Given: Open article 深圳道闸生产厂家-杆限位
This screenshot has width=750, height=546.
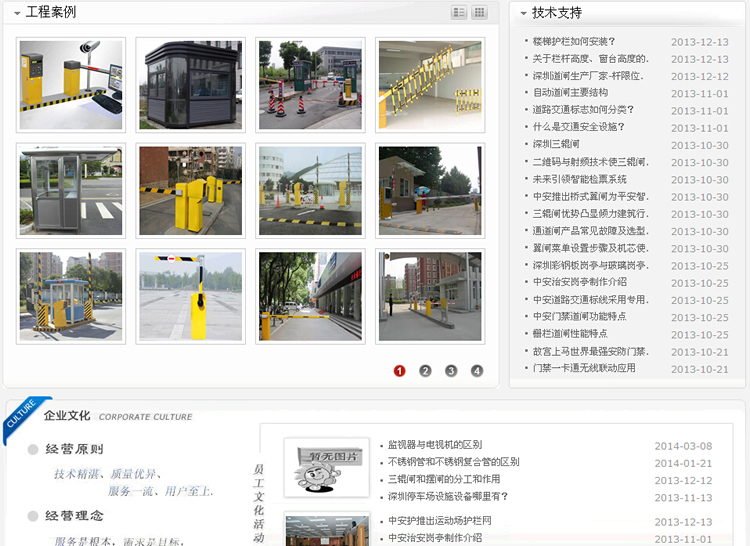Looking at the screenshot, I should point(588,76).
